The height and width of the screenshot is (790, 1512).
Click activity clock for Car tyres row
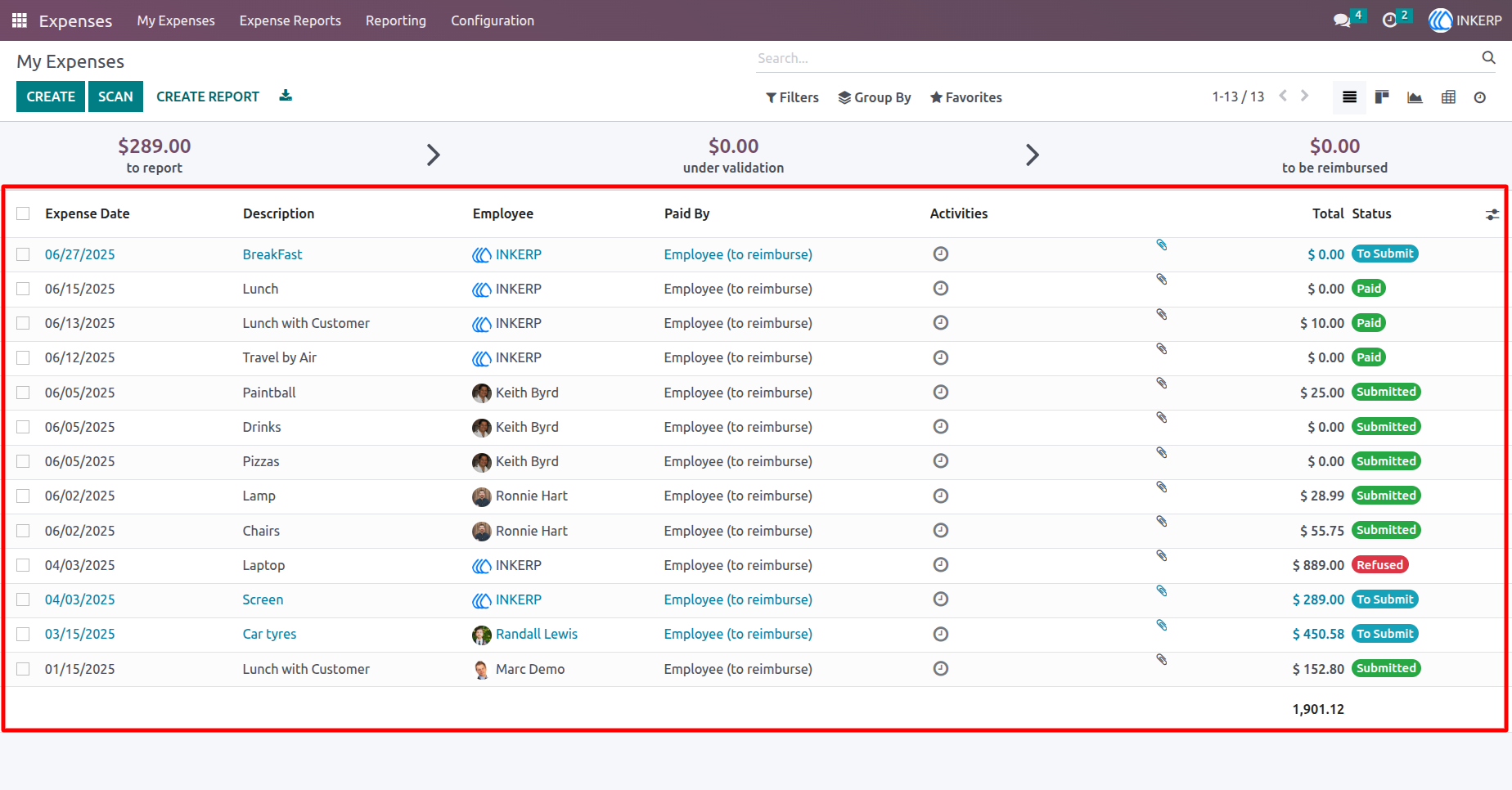point(941,634)
